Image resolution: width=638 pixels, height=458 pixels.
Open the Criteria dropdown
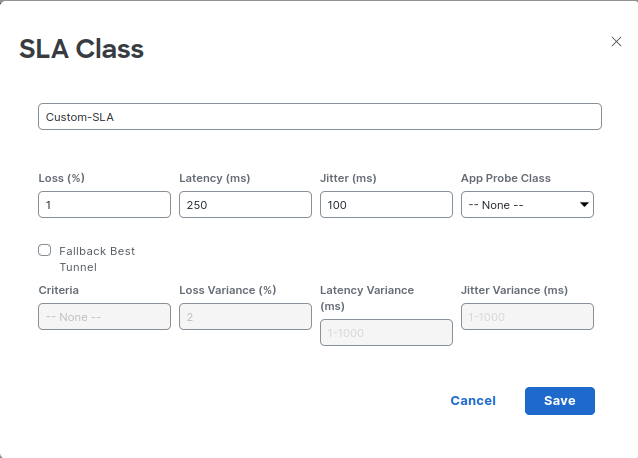coord(104,317)
